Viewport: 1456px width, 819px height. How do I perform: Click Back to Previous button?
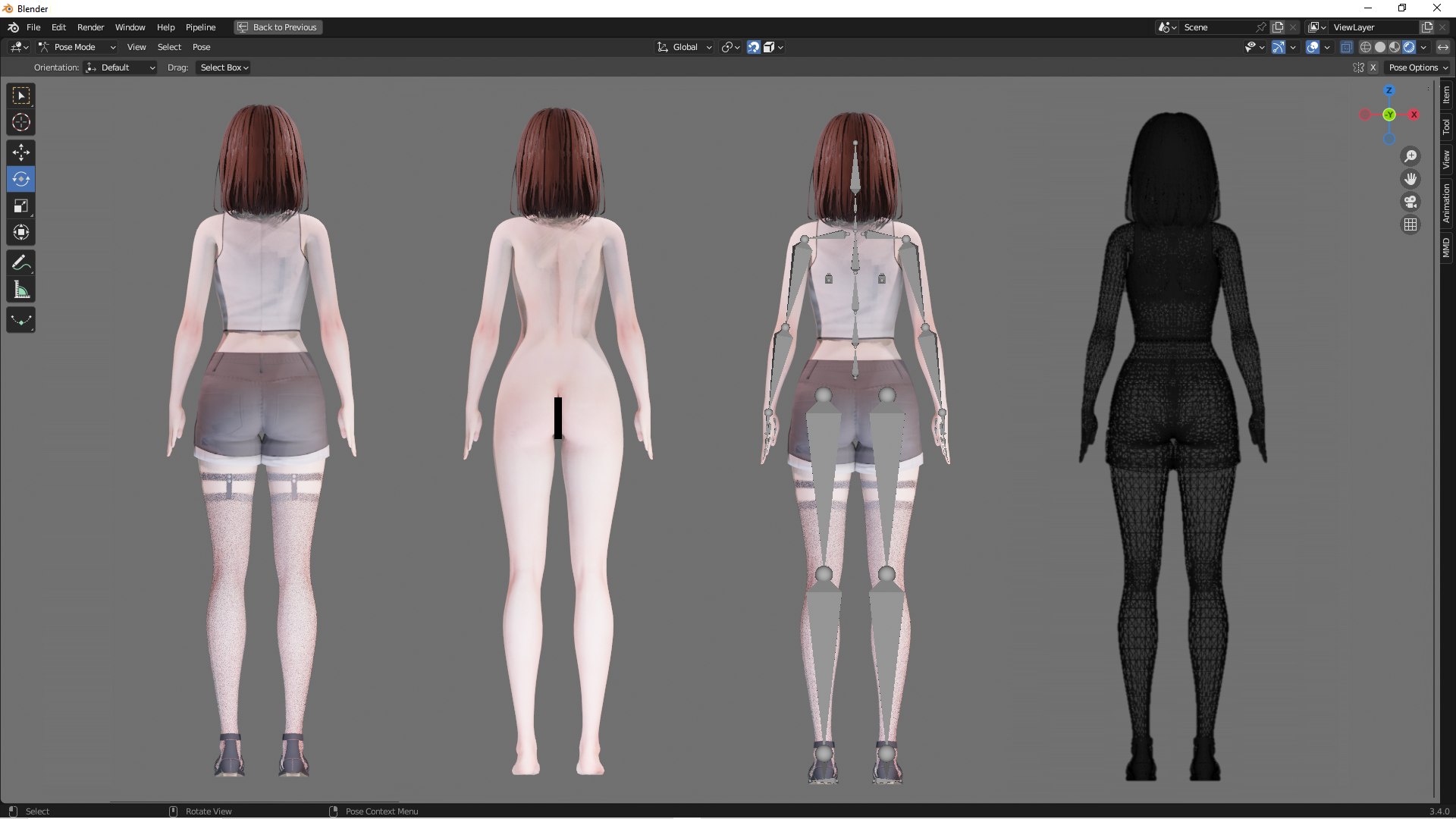click(278, 27)
